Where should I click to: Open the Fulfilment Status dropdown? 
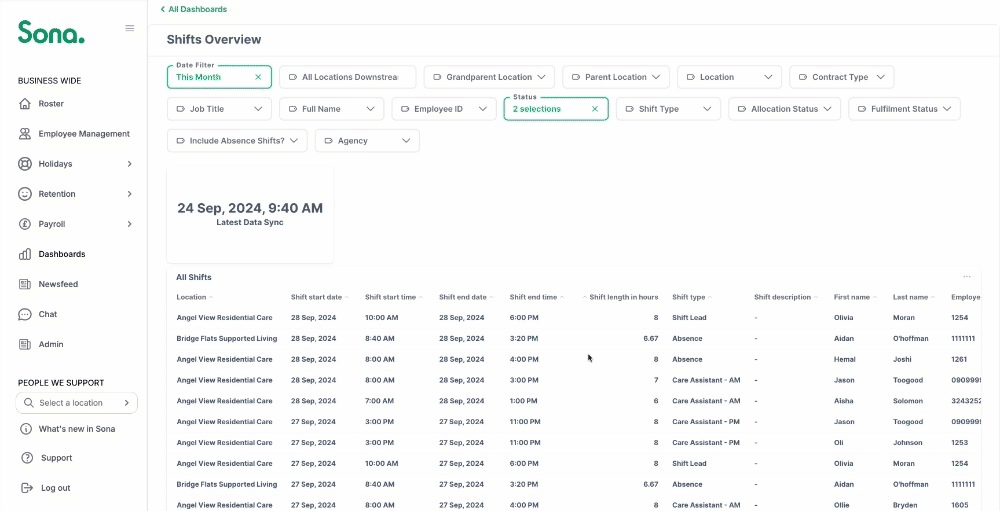click(x=904, y=109)
